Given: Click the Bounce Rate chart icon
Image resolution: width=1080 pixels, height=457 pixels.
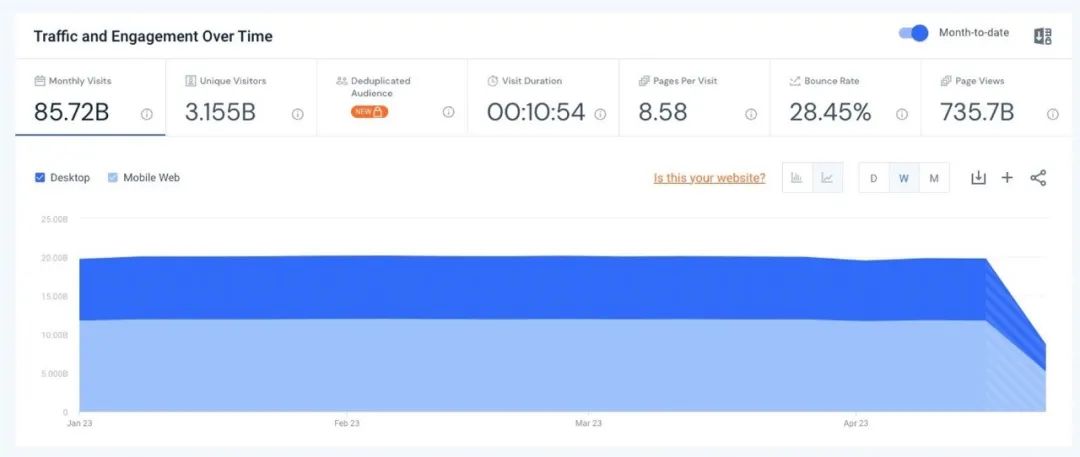Looking at the screenshot, I should coord(795,81).
